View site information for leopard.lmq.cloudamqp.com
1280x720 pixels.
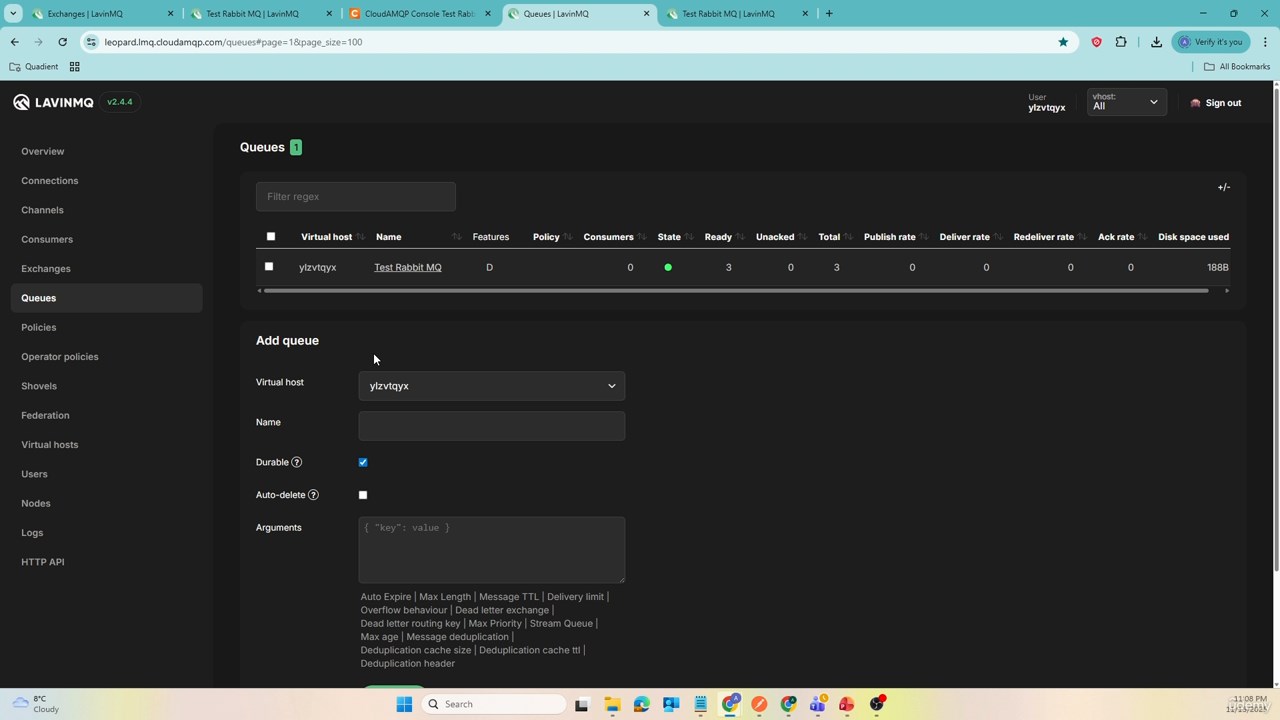pyautogui.click(x=91, y=42)
